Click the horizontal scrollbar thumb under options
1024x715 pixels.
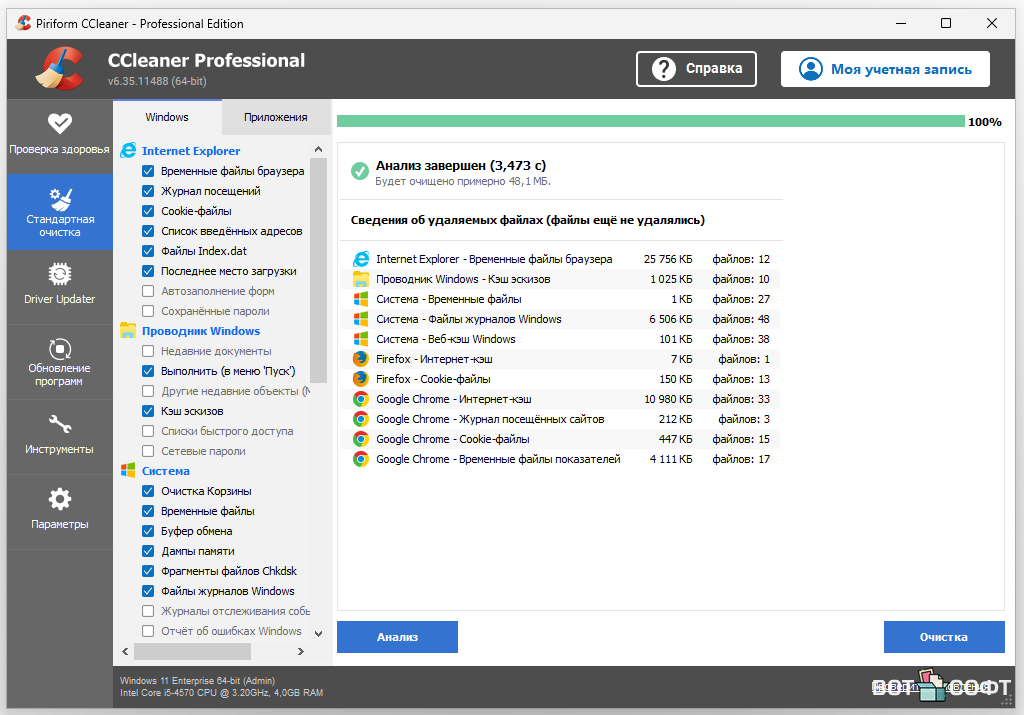pos(192,652)
